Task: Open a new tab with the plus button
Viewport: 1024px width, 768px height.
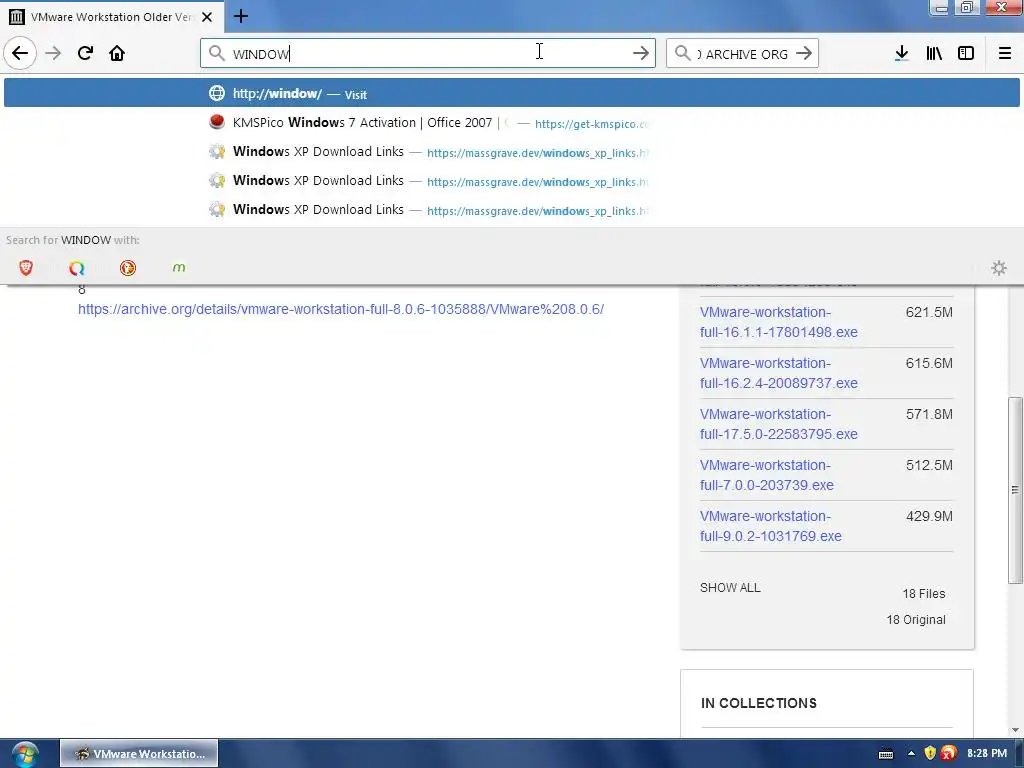Action: point(240,16)
